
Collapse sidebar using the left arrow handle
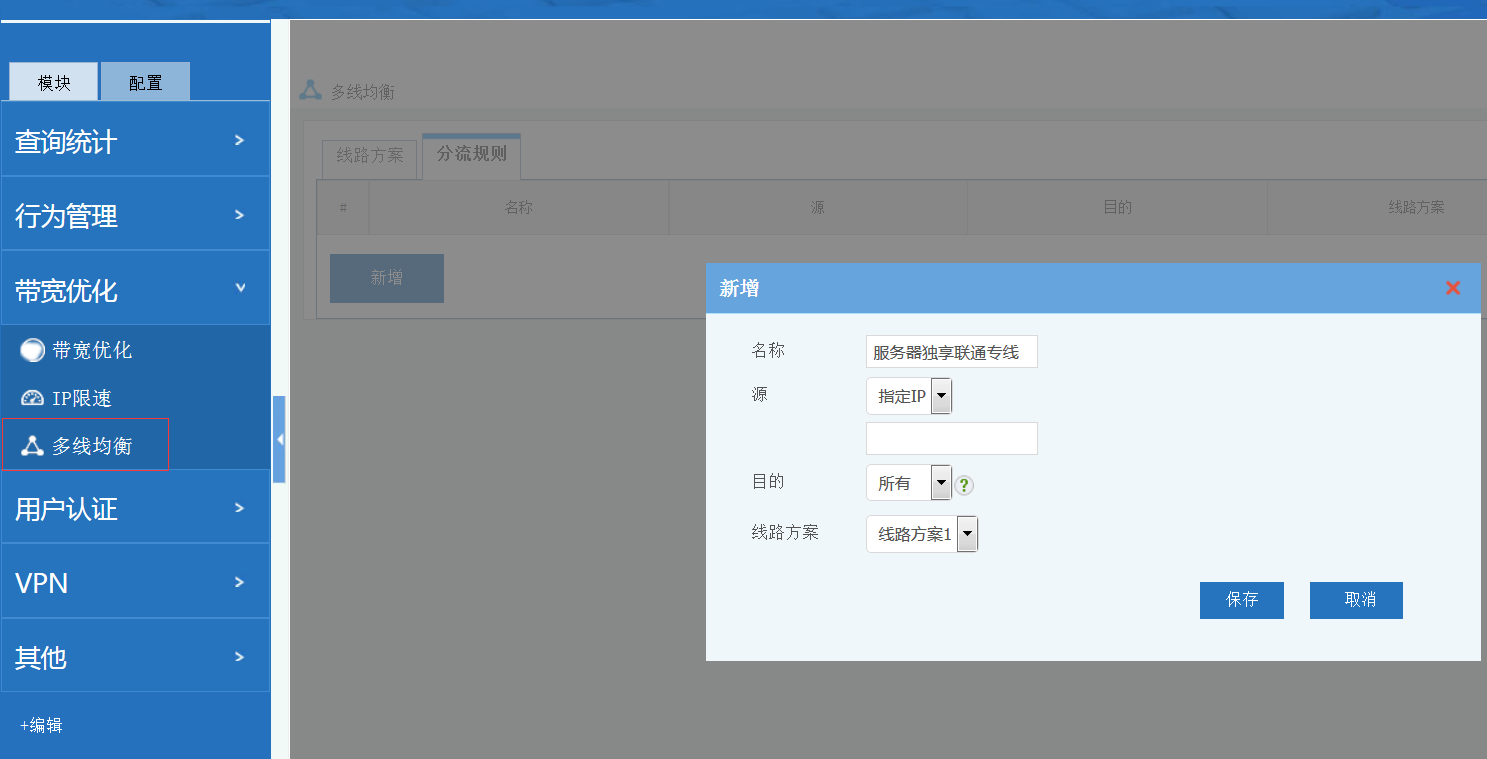click(279, 439)
